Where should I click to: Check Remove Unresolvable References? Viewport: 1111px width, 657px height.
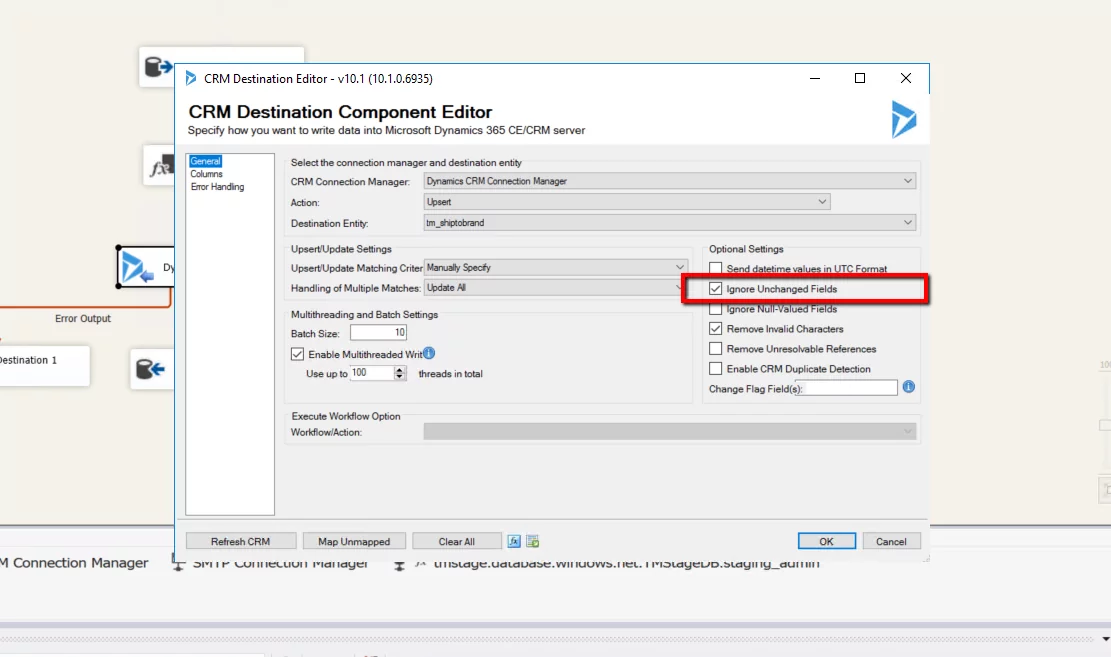point(716,349)
